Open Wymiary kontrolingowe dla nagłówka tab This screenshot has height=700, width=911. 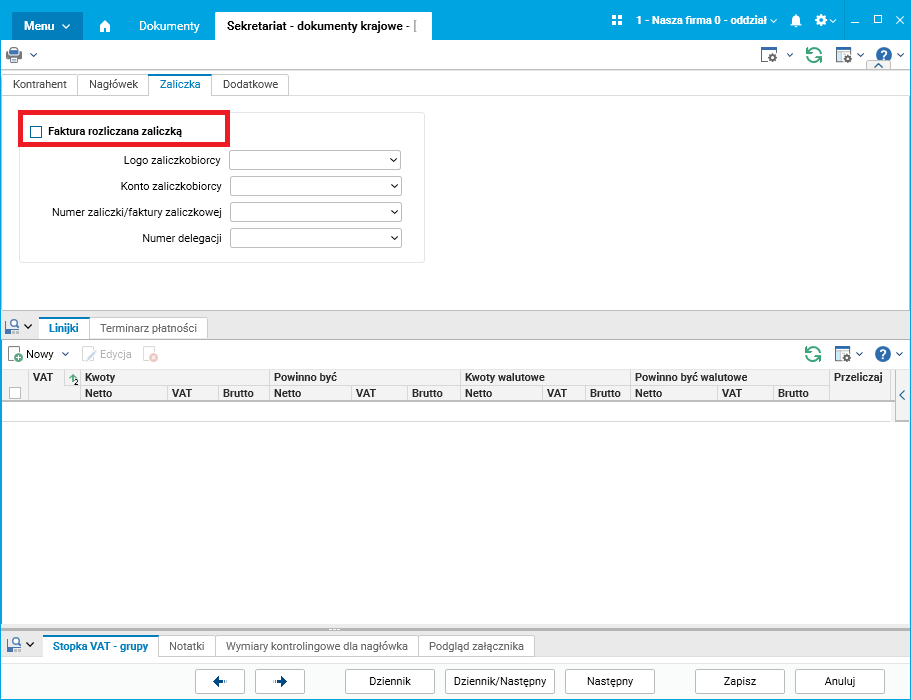click(317, 646)
